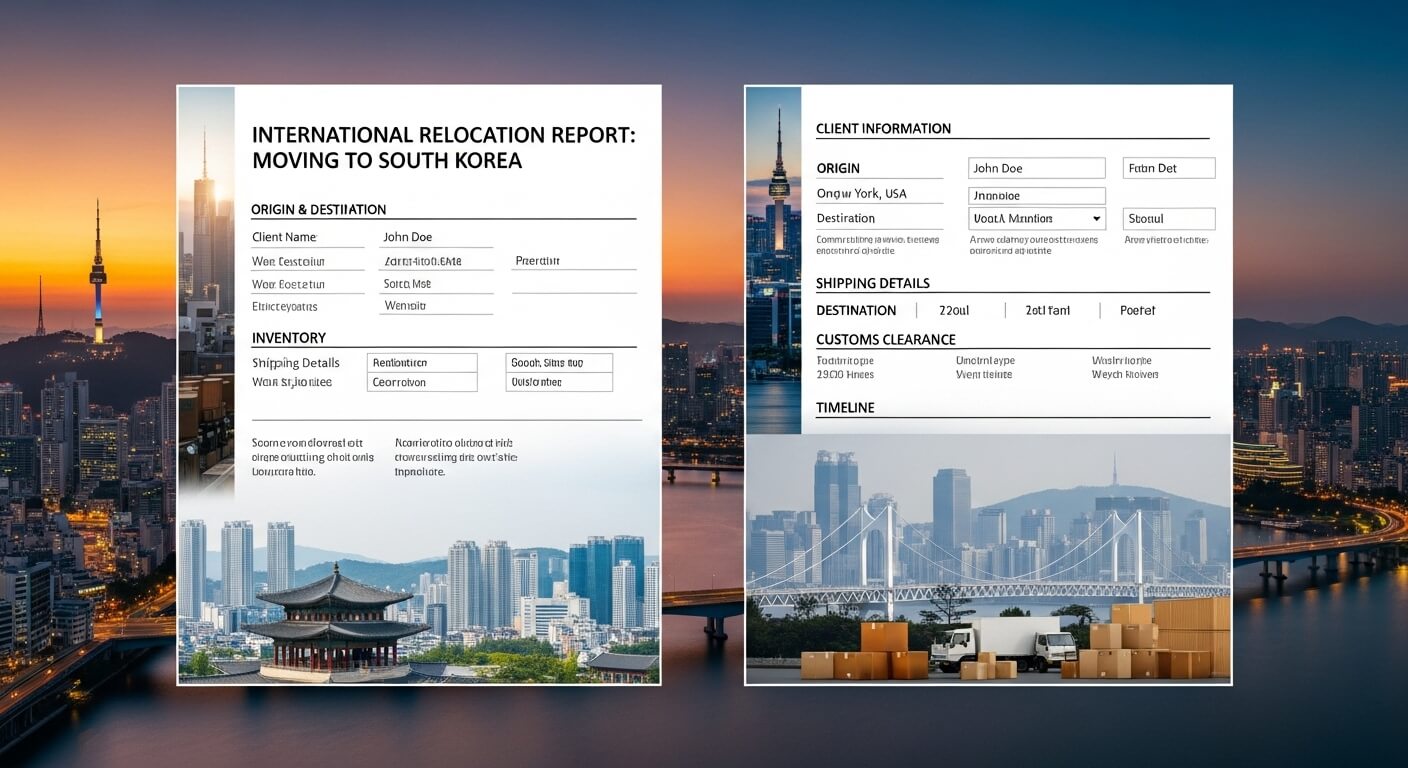Click the Uoisfontree box in Inventory
This screenshot has width=1408, height=768.
[x=559, y=382]
